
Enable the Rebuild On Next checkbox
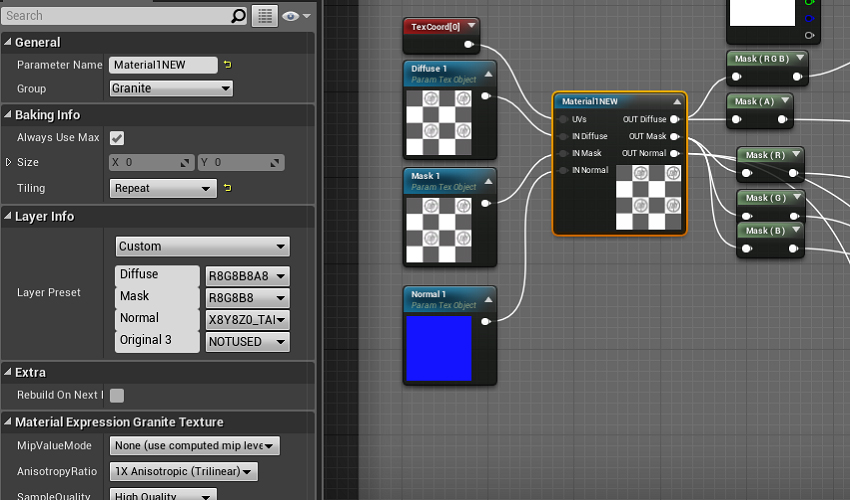pyautogui.click(x=117, y=395)
